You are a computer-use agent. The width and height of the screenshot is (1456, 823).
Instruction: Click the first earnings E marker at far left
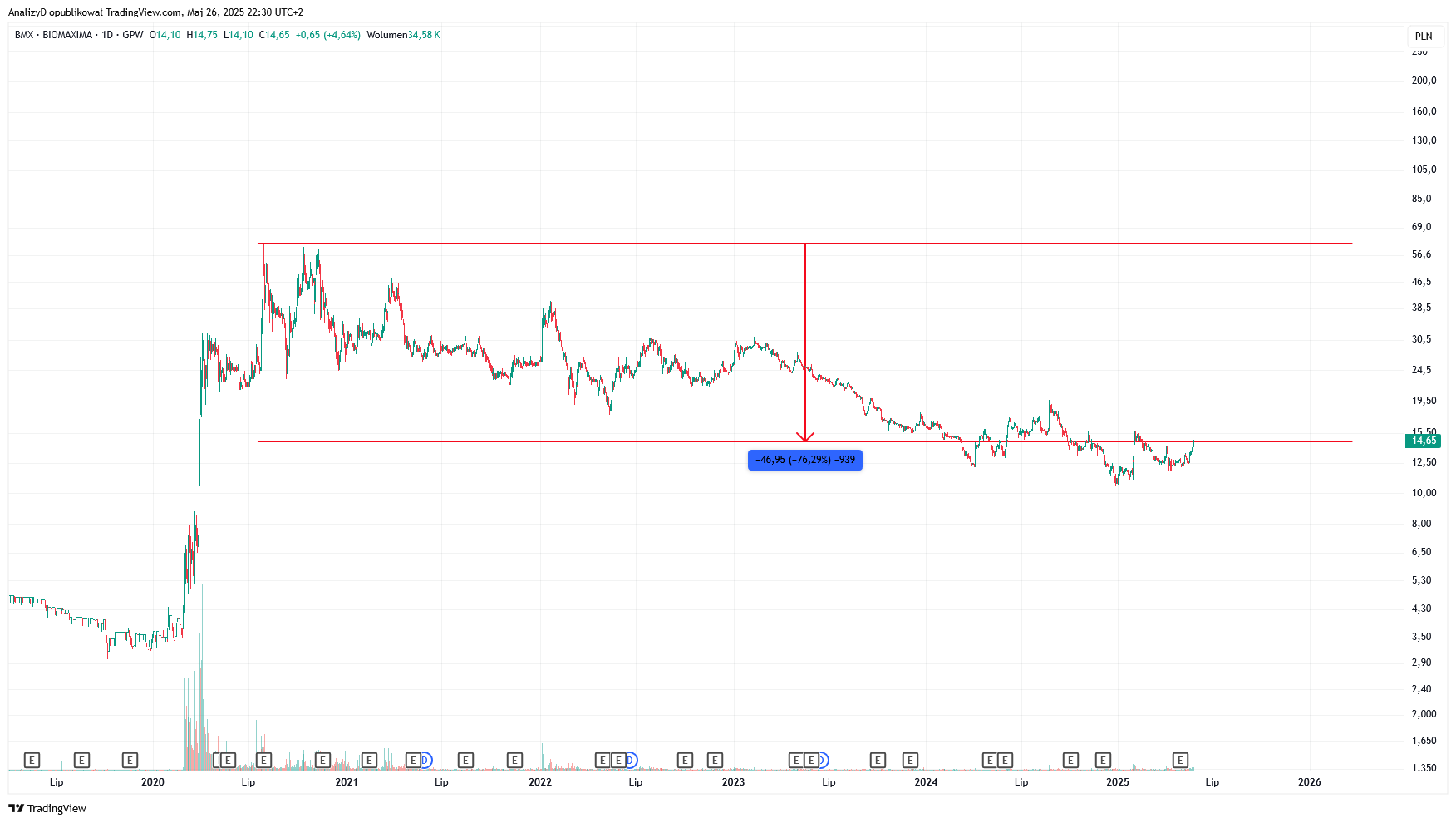[x=32, y=760]
